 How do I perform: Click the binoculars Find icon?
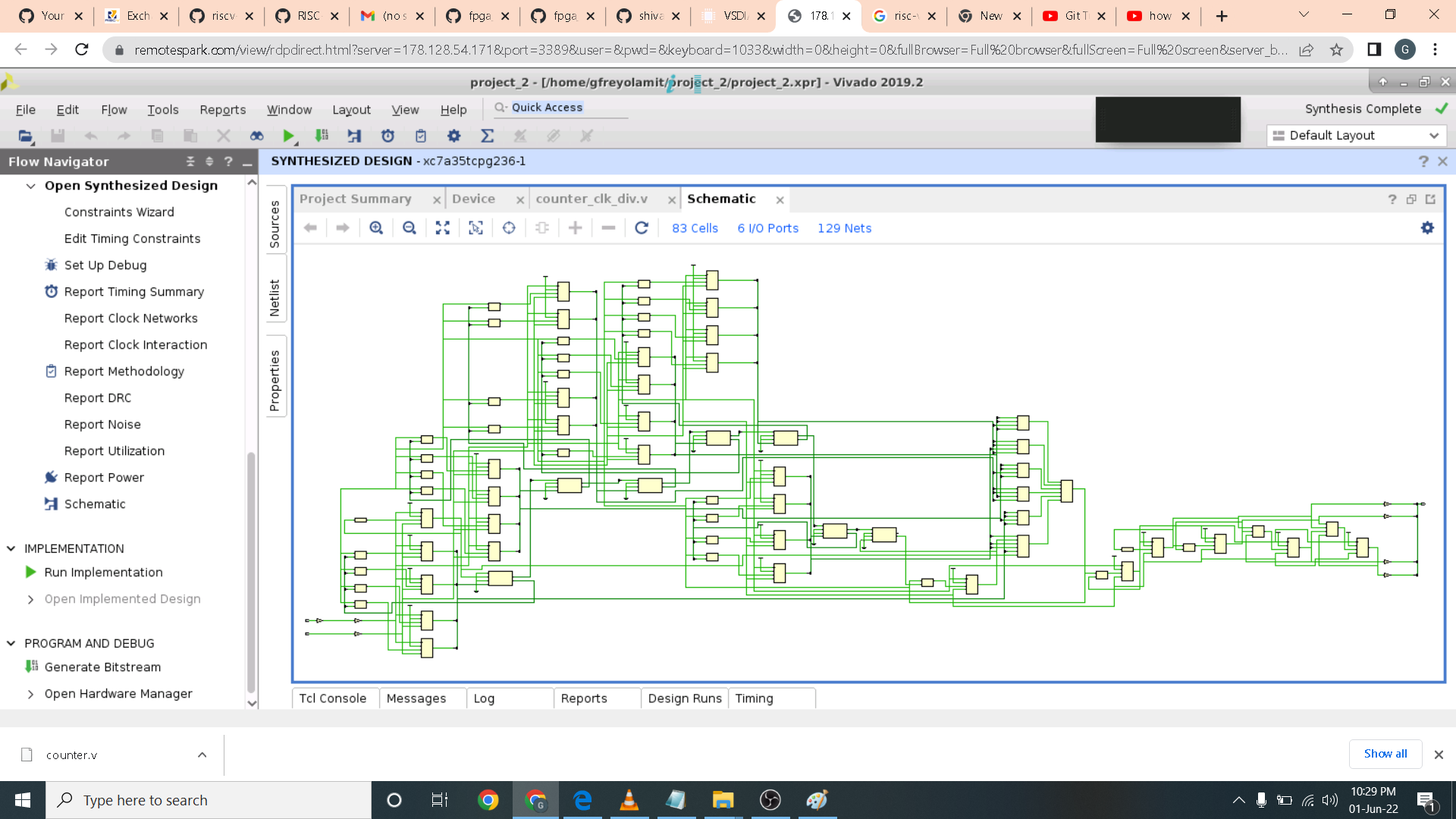256,136
